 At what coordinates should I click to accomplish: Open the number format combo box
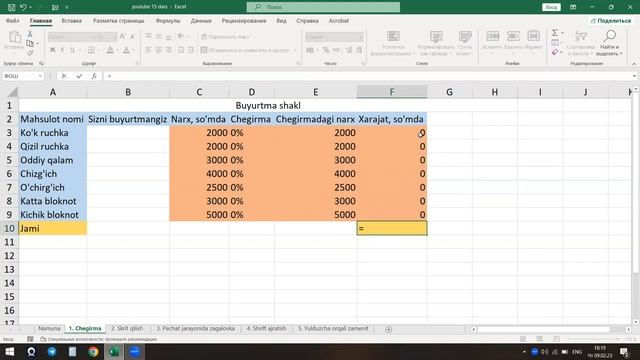(334, 37)
